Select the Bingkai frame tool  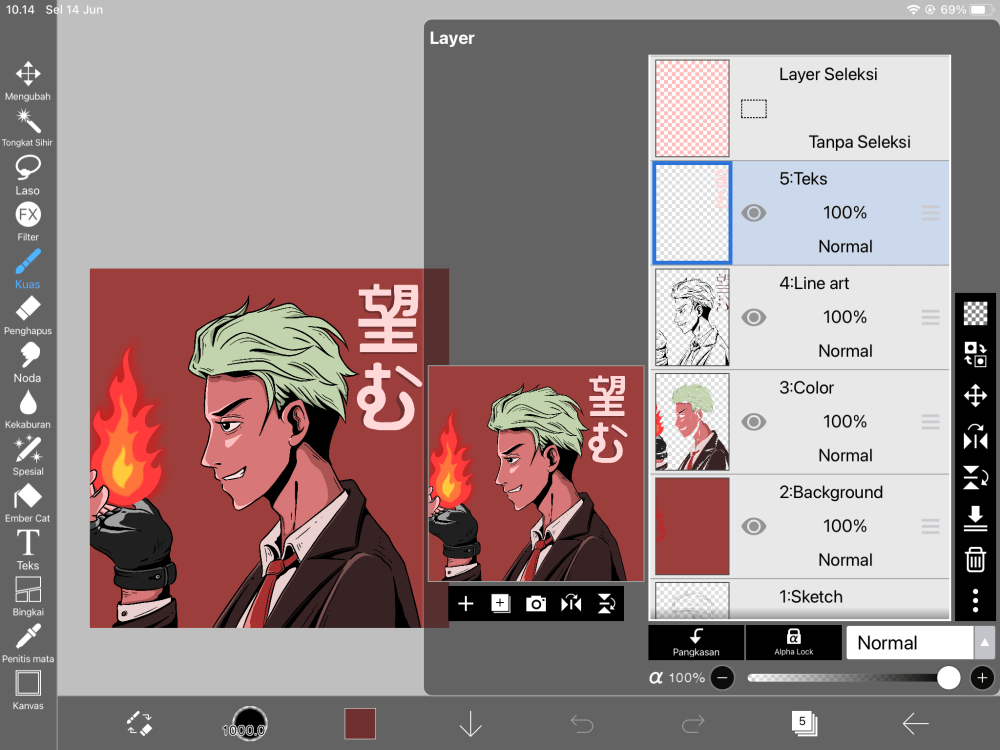coord(27,596)
